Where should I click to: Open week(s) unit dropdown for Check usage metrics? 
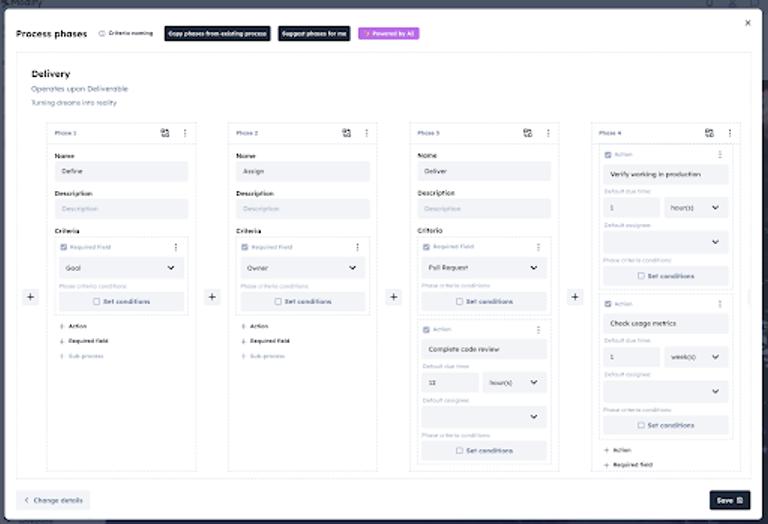pos(696,357)
